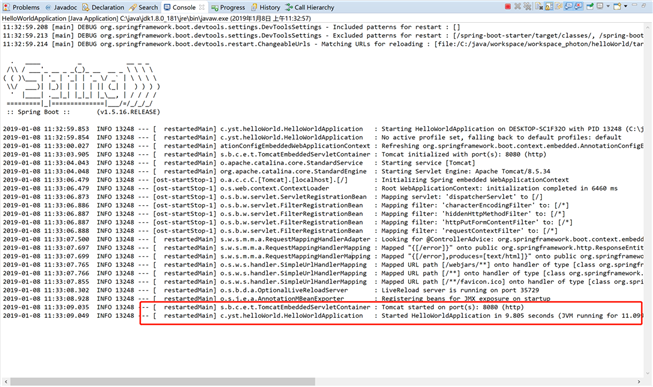
Task: Click DEBUG 'Included patterns for restart' line
Action: click(232, 27)
